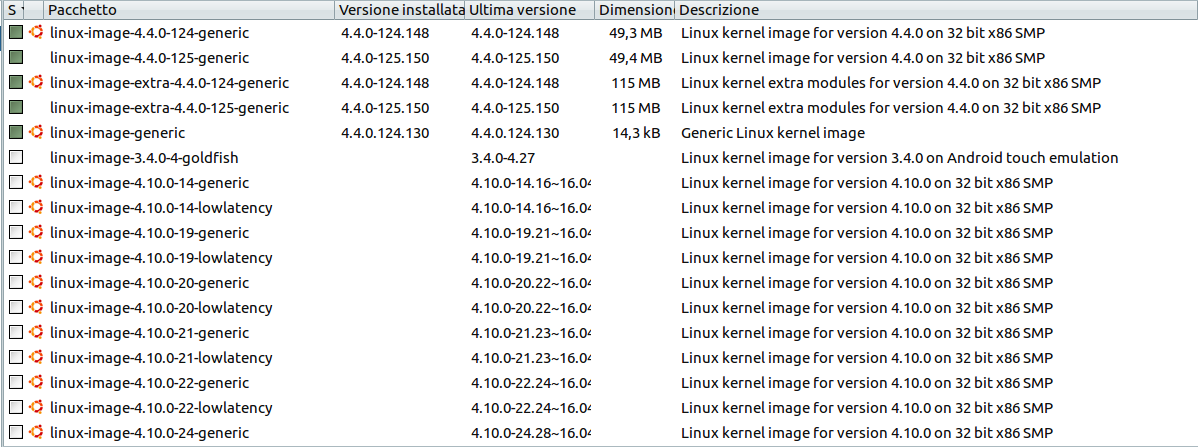Mark checkbox for linux-image-4.10.0-20-generic

(x=16, y=283)
